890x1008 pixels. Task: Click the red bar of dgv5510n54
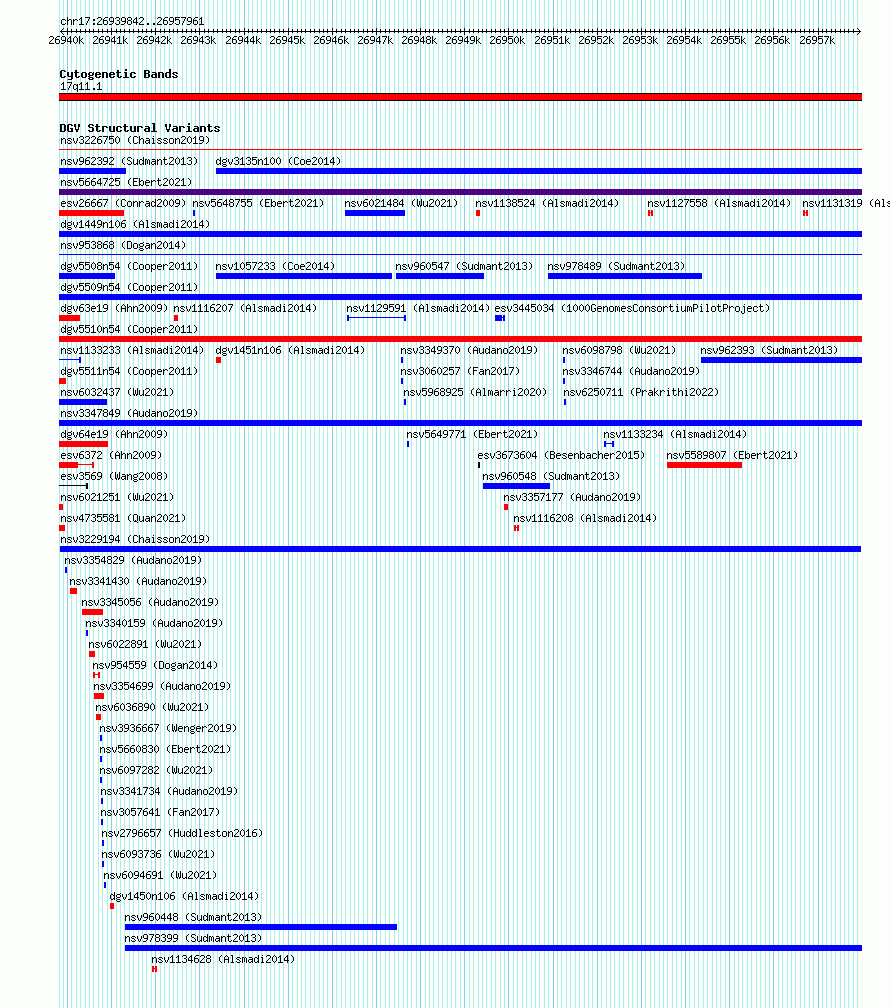click(x=460, y=339)
